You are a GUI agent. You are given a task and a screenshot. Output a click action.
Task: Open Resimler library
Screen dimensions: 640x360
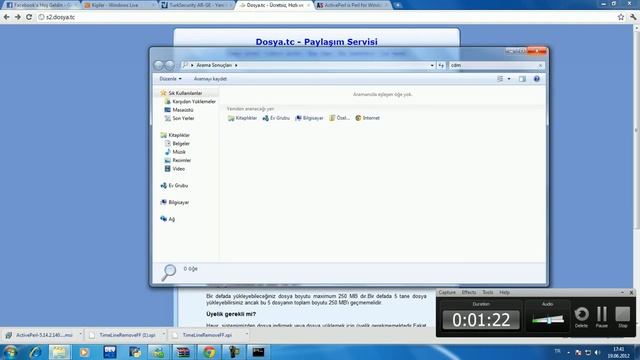[x=178, y=160]
